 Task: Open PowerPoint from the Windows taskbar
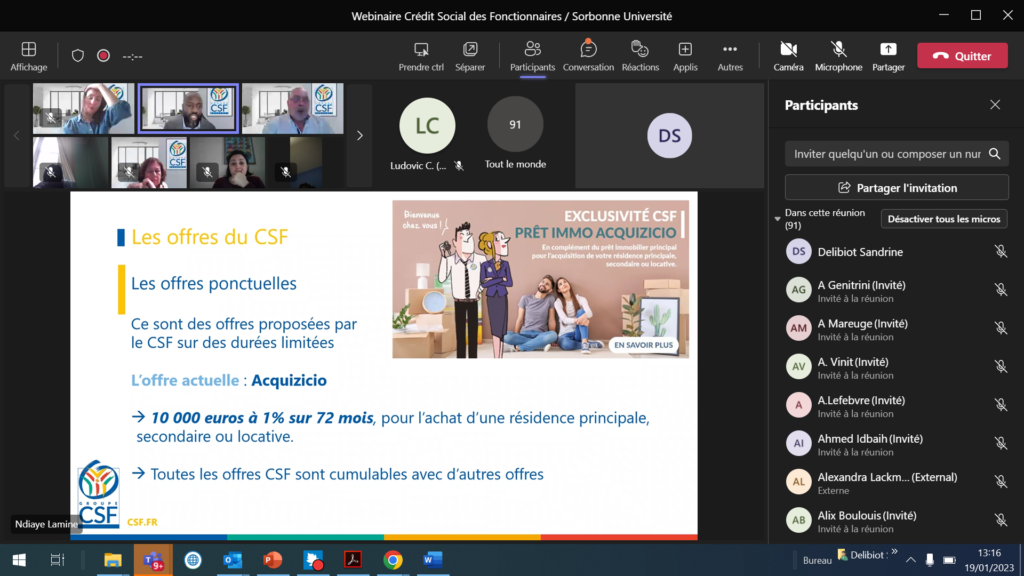tap(272, 560)
